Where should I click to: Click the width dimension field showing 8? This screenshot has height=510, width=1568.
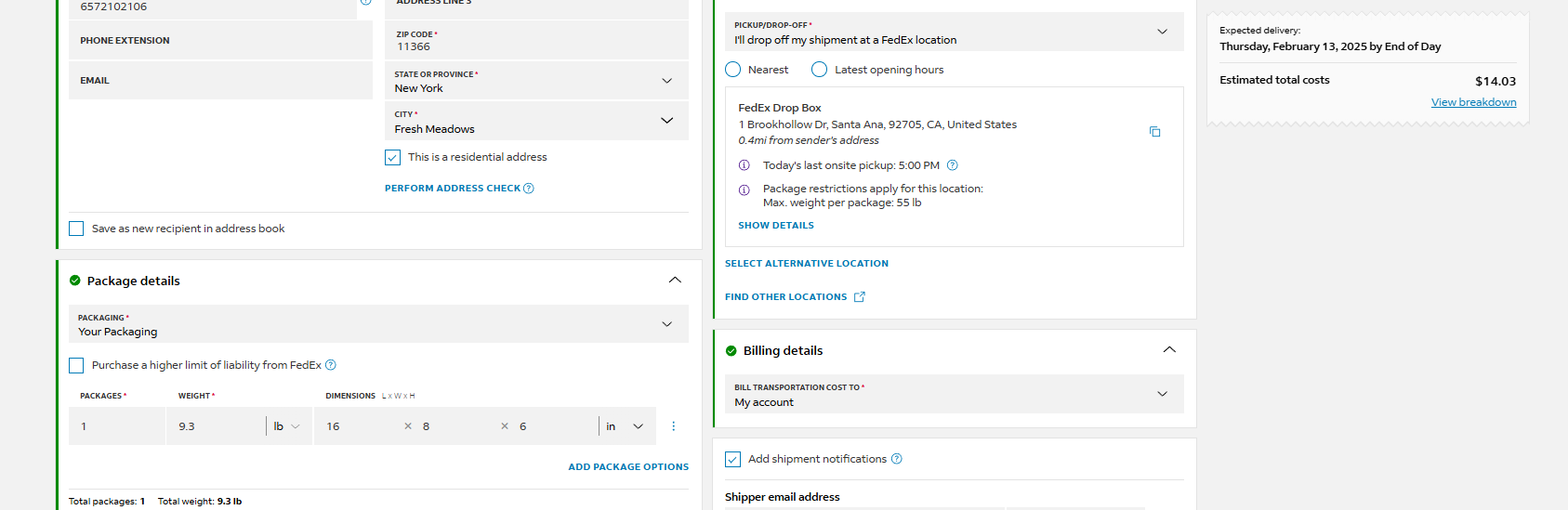457,426
